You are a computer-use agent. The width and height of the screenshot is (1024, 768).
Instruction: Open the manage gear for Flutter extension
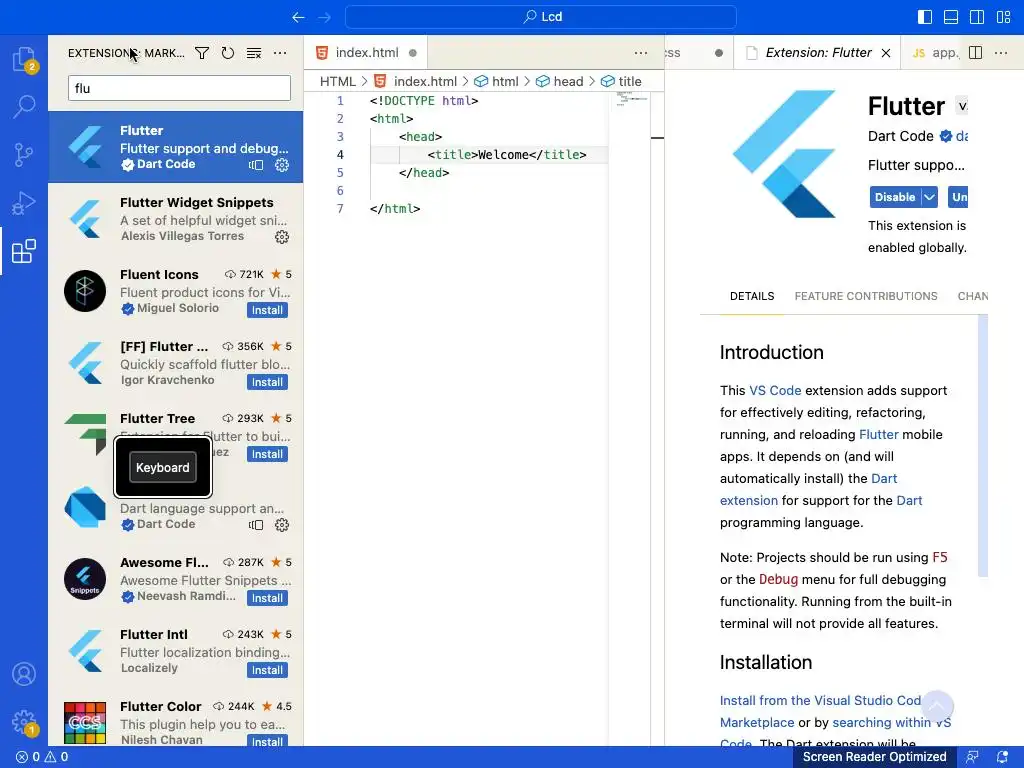click(281, 165)
